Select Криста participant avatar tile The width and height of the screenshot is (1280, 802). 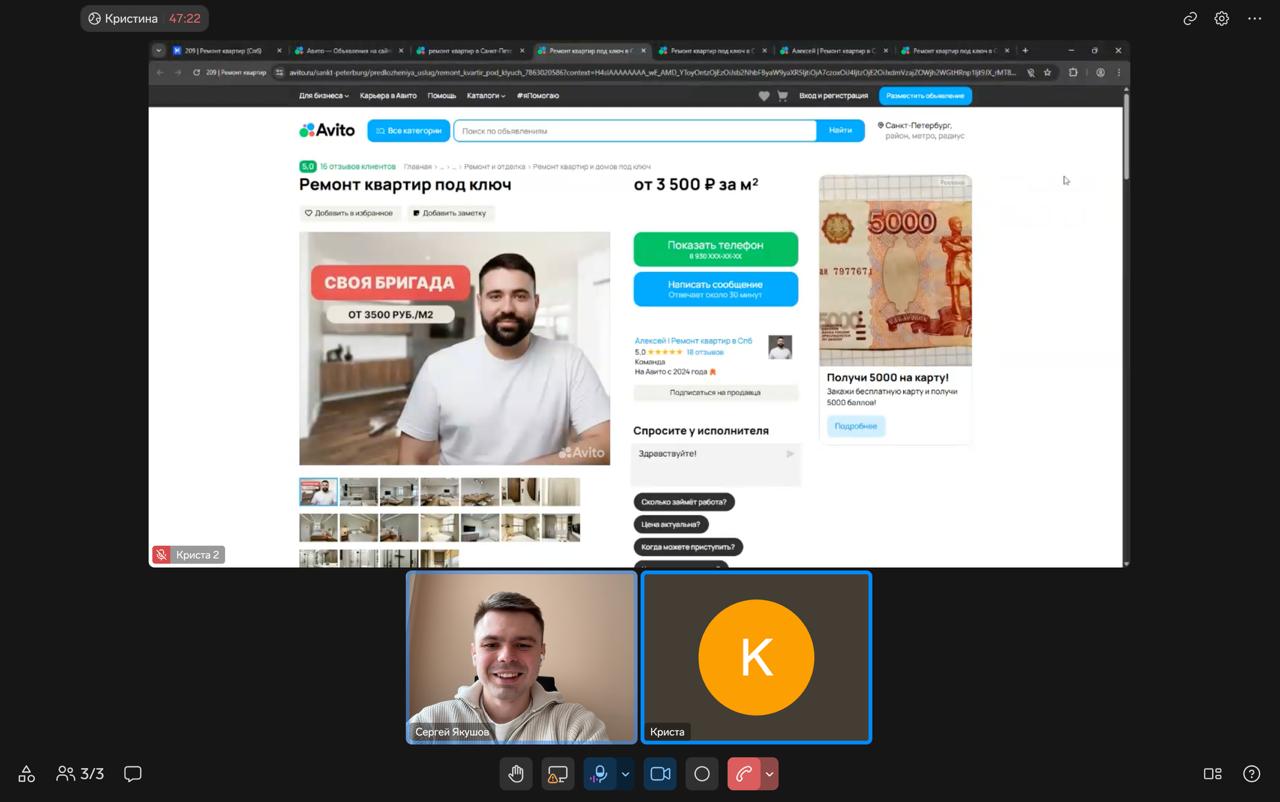[x=756, y=657]
